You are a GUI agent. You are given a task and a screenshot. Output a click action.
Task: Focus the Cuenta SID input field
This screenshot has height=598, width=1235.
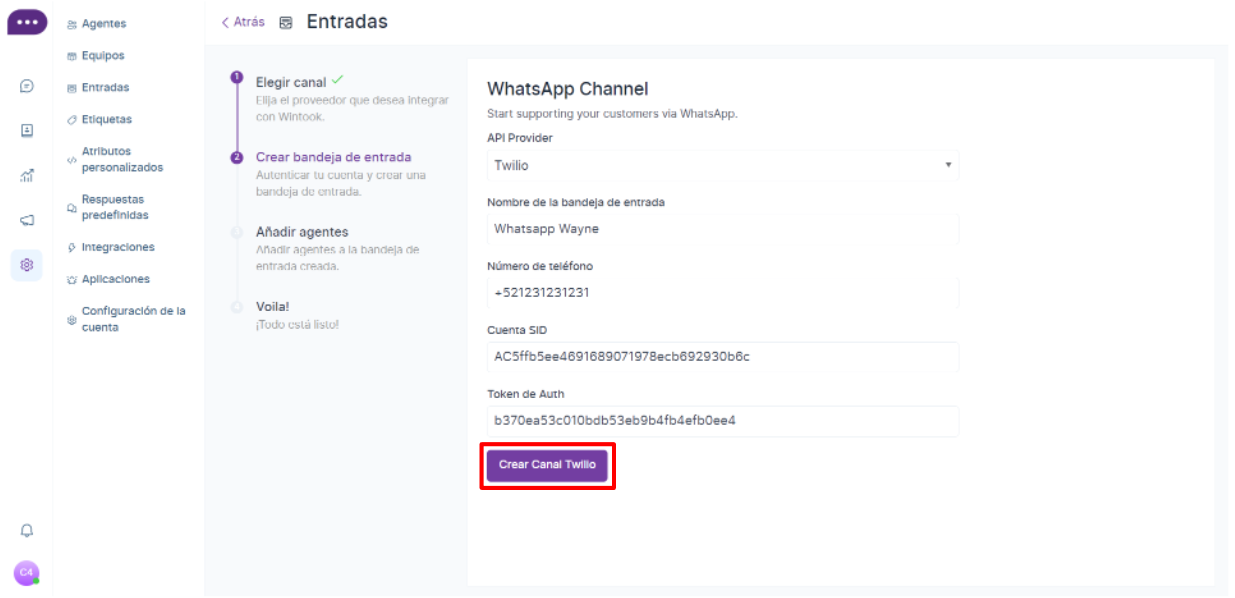tap(721, 357)
